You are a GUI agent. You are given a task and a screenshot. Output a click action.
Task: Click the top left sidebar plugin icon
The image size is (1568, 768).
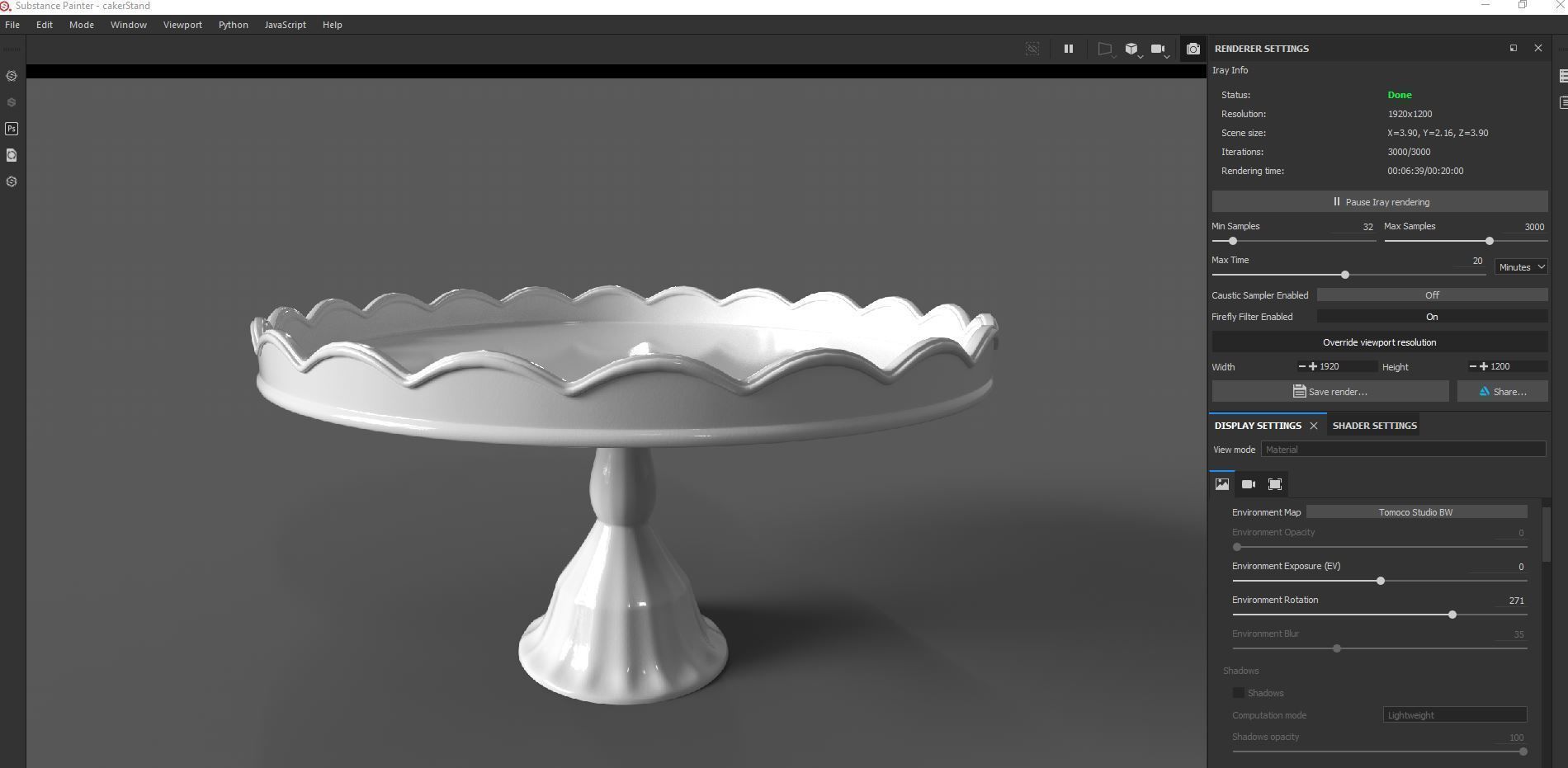pos(12,76)
